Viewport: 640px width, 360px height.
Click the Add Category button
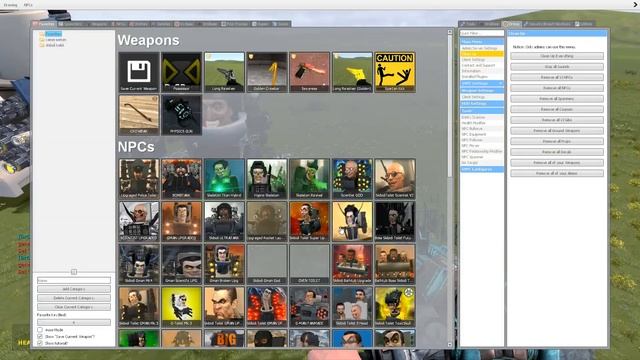(74, 289)
